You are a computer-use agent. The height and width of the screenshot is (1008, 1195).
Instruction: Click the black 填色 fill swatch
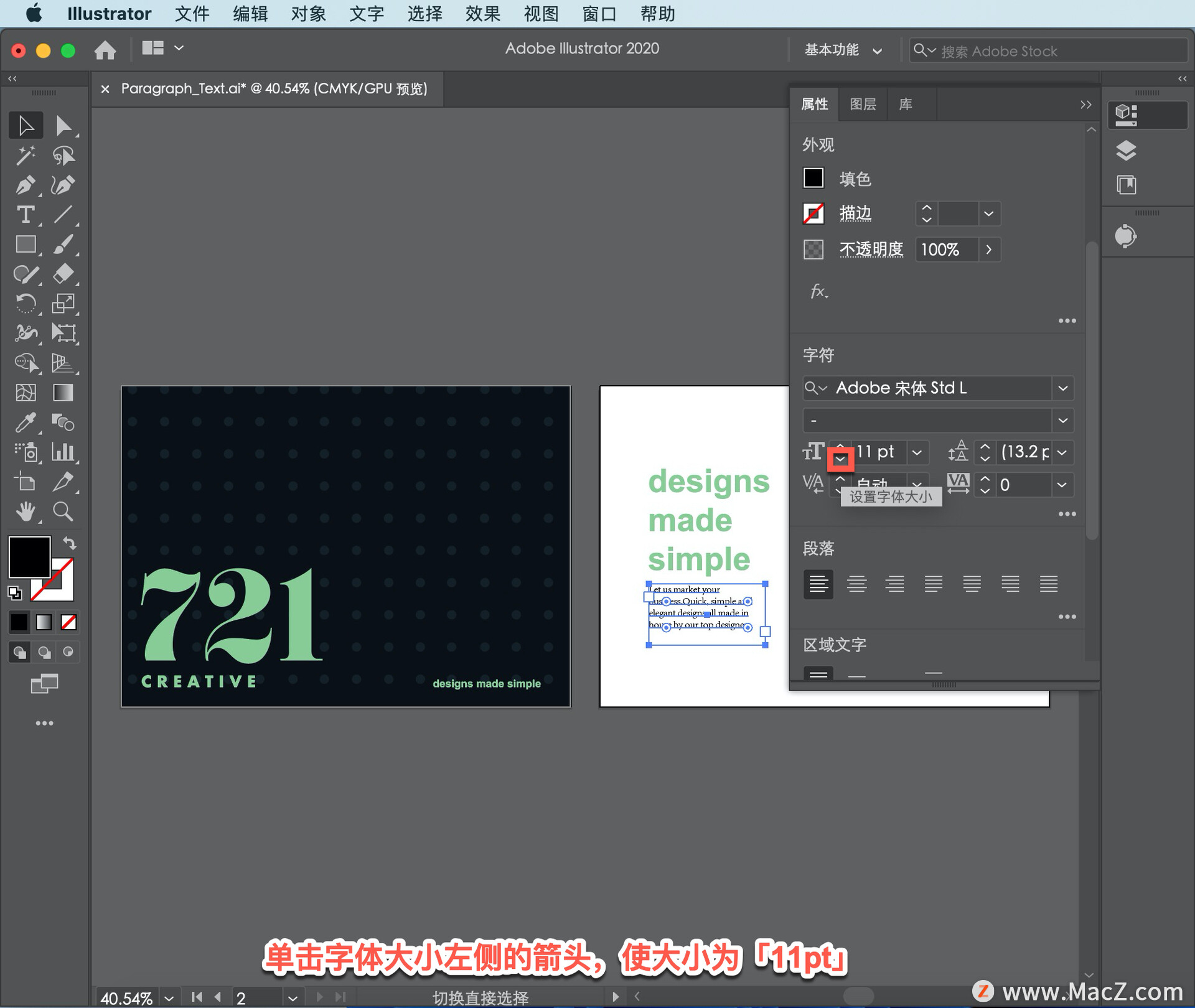813,179
